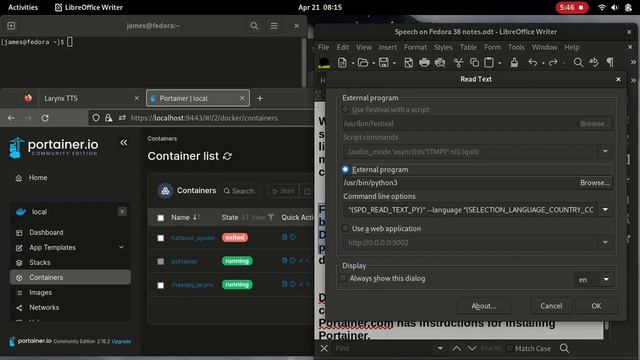Check the harbour_spoon container checkbox

click(161, 238)
